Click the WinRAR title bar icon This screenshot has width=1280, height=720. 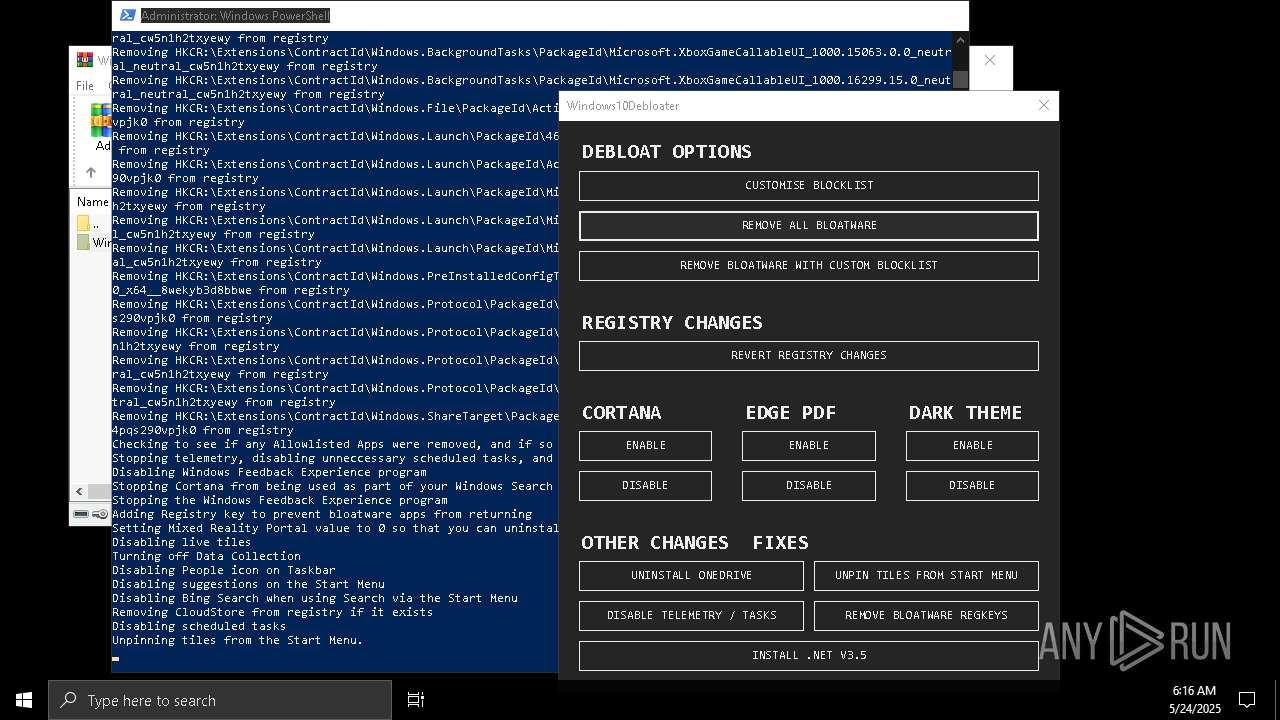click(x=84, y=60)
